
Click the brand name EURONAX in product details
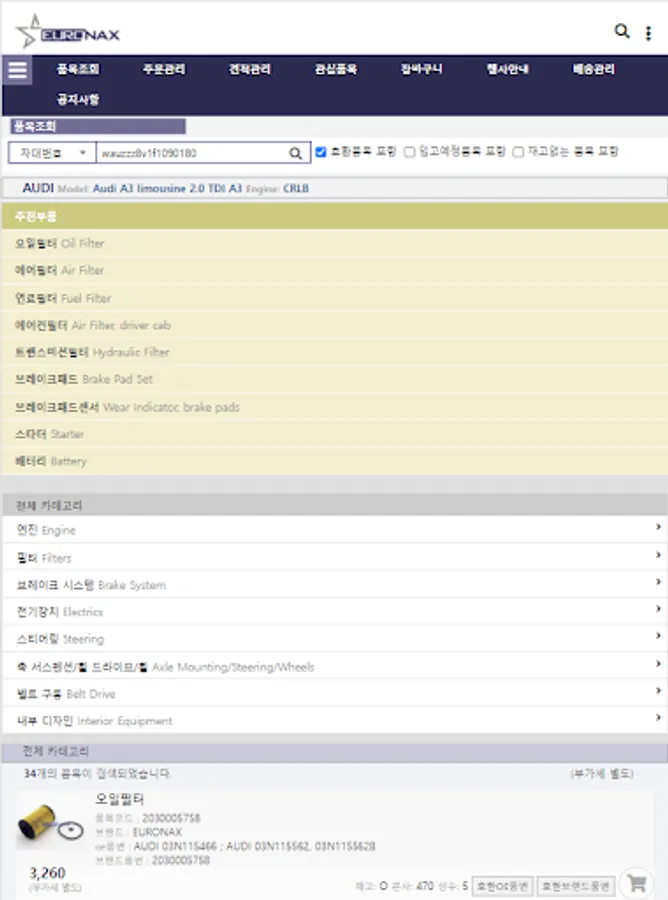157,832
